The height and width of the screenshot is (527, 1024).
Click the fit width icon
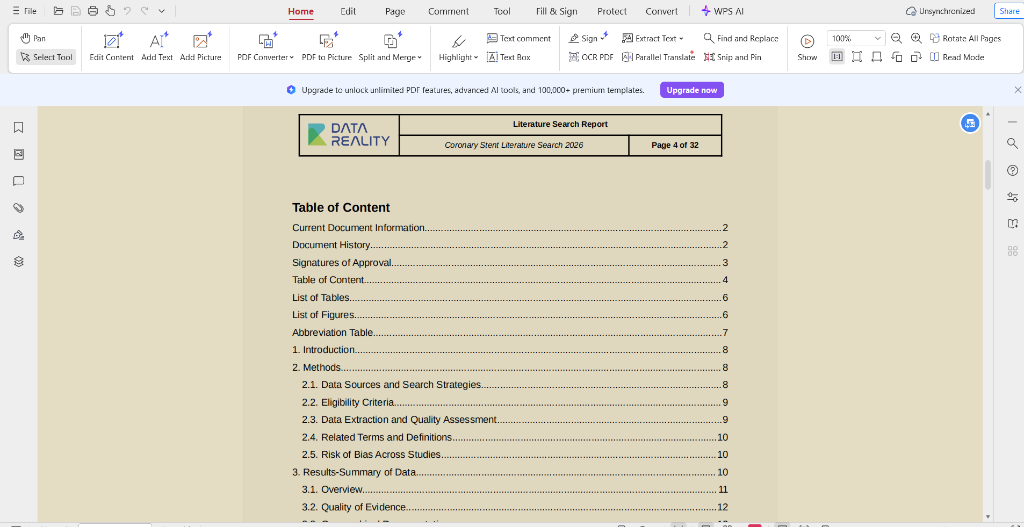coord(876,57)
